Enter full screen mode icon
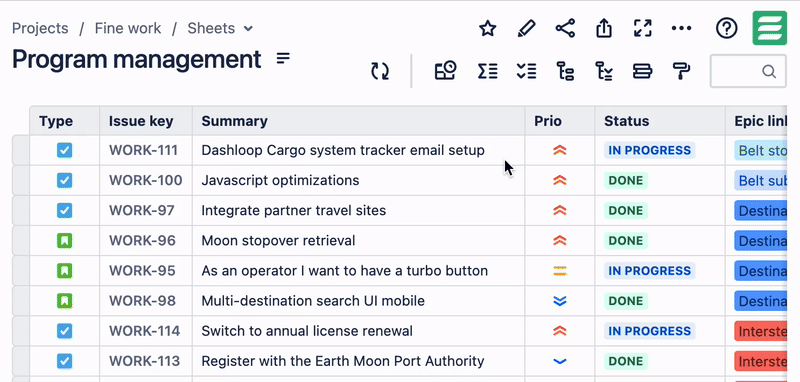This screenshot has width=800, height=382. tap(642, 28)
